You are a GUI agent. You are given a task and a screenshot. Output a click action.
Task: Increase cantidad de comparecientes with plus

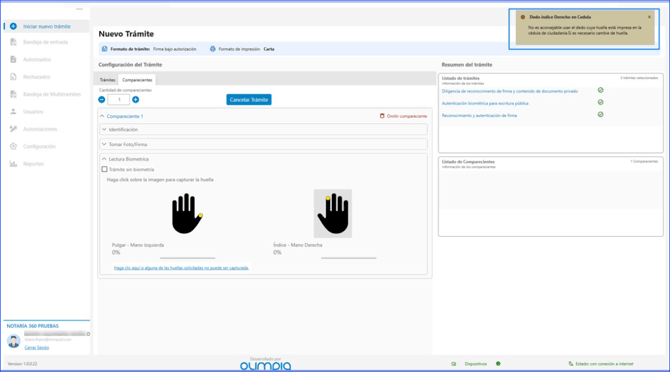135,100
